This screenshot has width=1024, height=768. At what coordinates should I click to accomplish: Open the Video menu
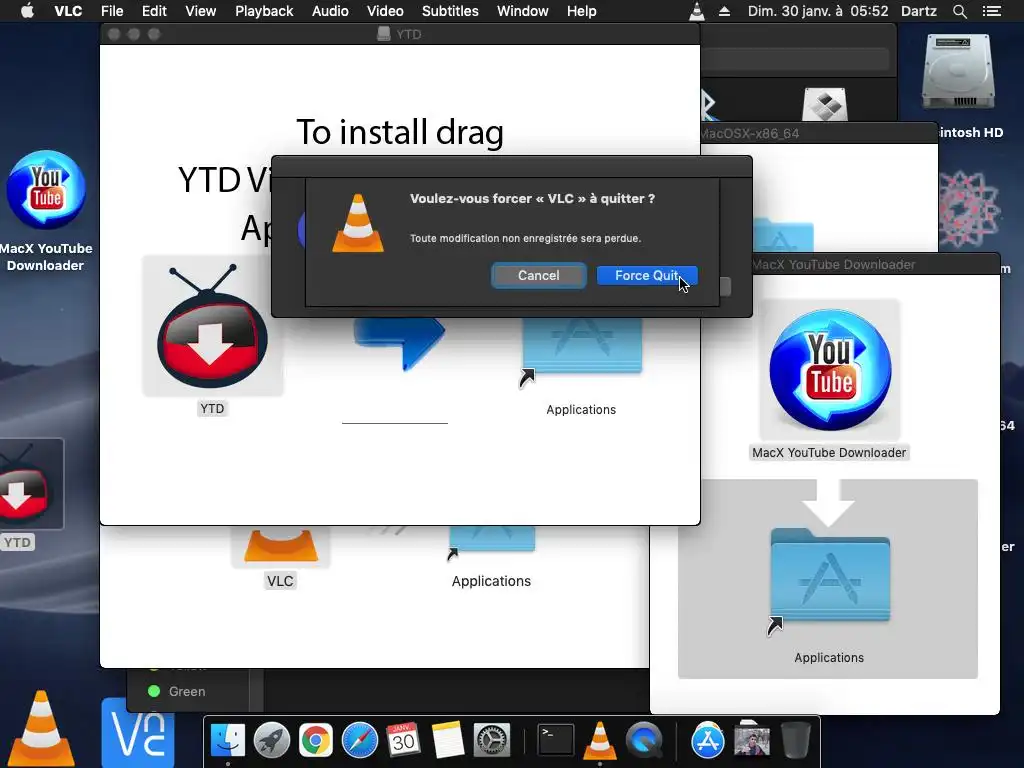385,11
